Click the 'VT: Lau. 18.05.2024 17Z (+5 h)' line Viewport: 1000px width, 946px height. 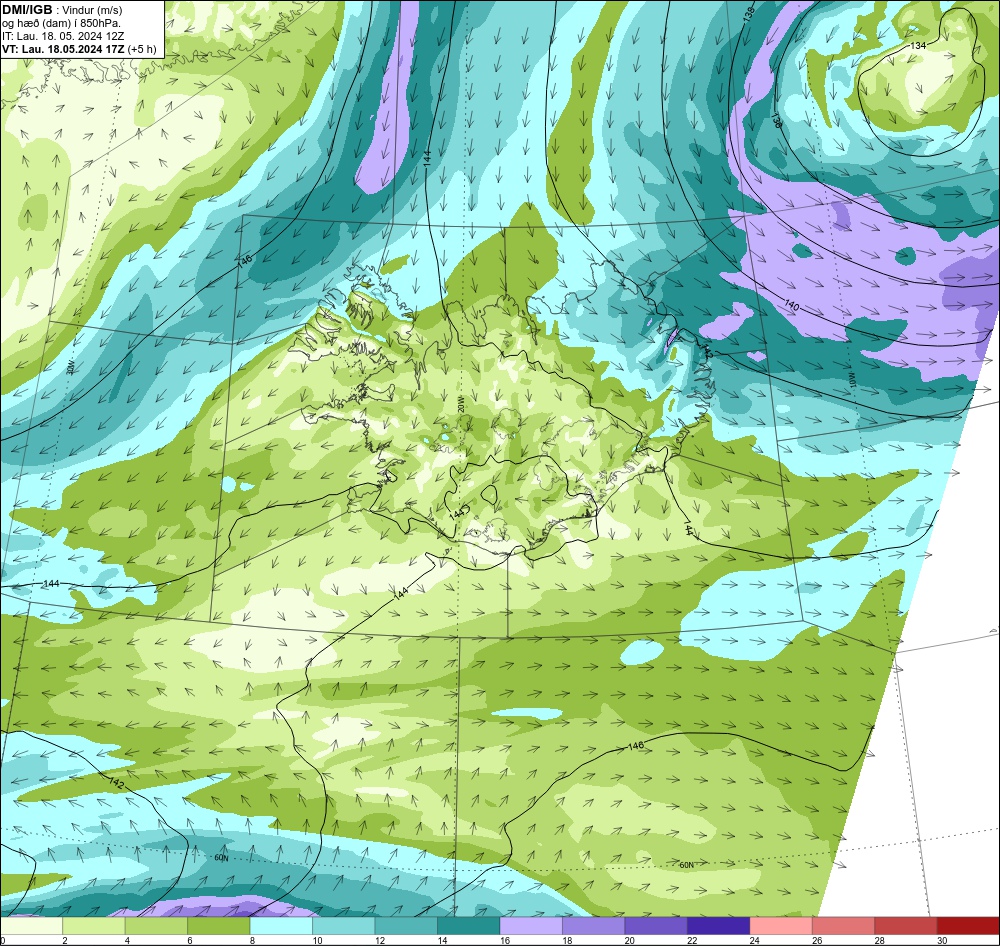pyautogui.click(x=79, y=49)
